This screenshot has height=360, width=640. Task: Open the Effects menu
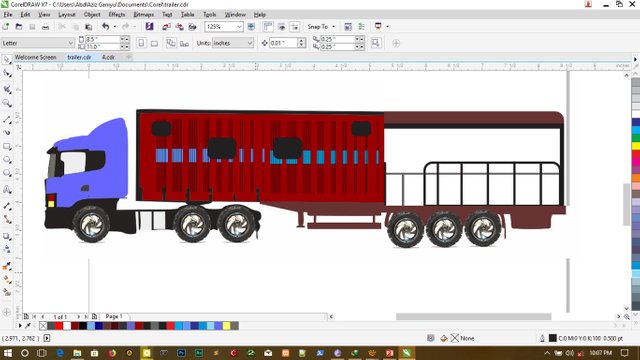[x=117, y=14]
